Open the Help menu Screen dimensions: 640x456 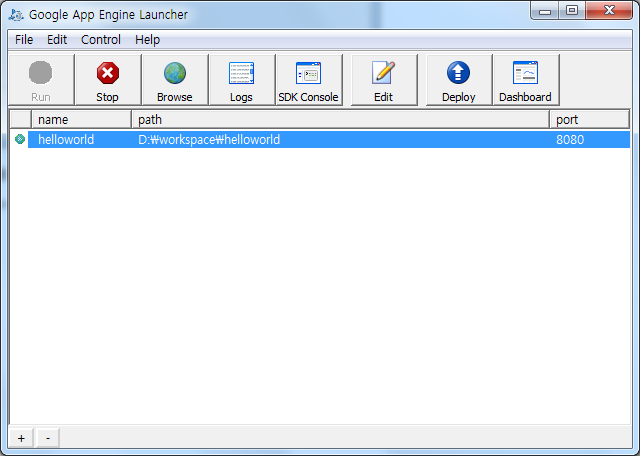click(x=147, y=40)
